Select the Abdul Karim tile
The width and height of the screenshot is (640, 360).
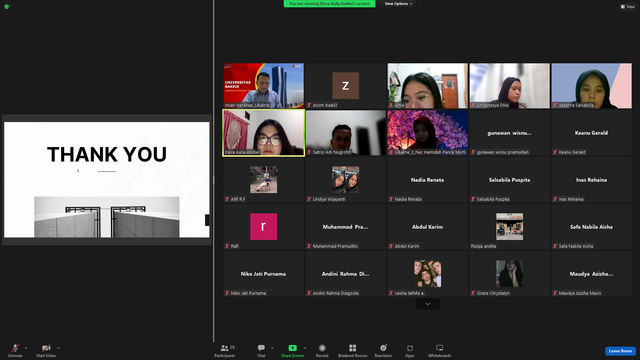click(x=427, y=227)
